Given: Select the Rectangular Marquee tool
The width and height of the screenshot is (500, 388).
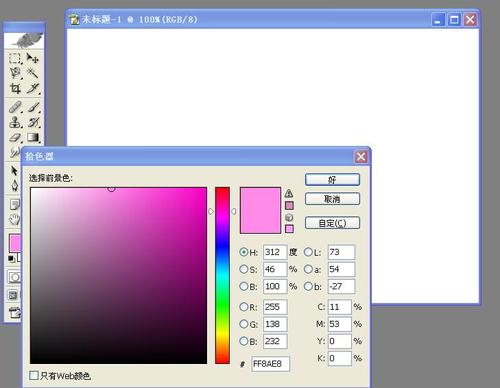Looking at the screenshot, I should coord(15,58).
